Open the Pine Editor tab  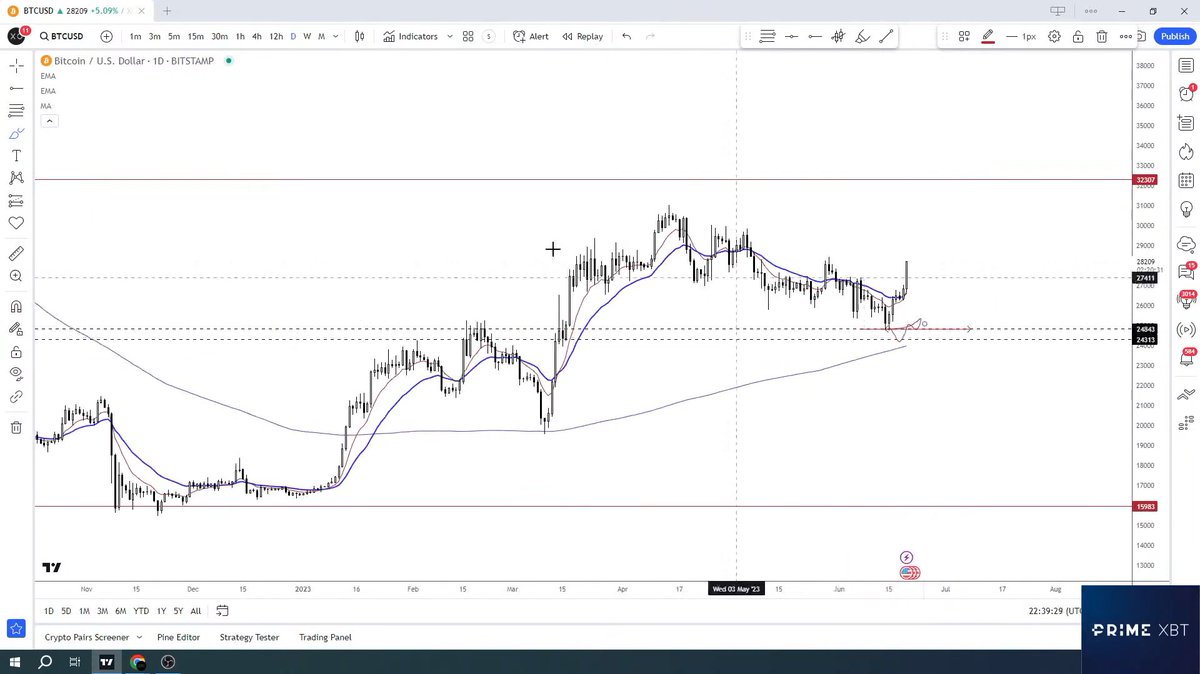(x=178, y=637)
